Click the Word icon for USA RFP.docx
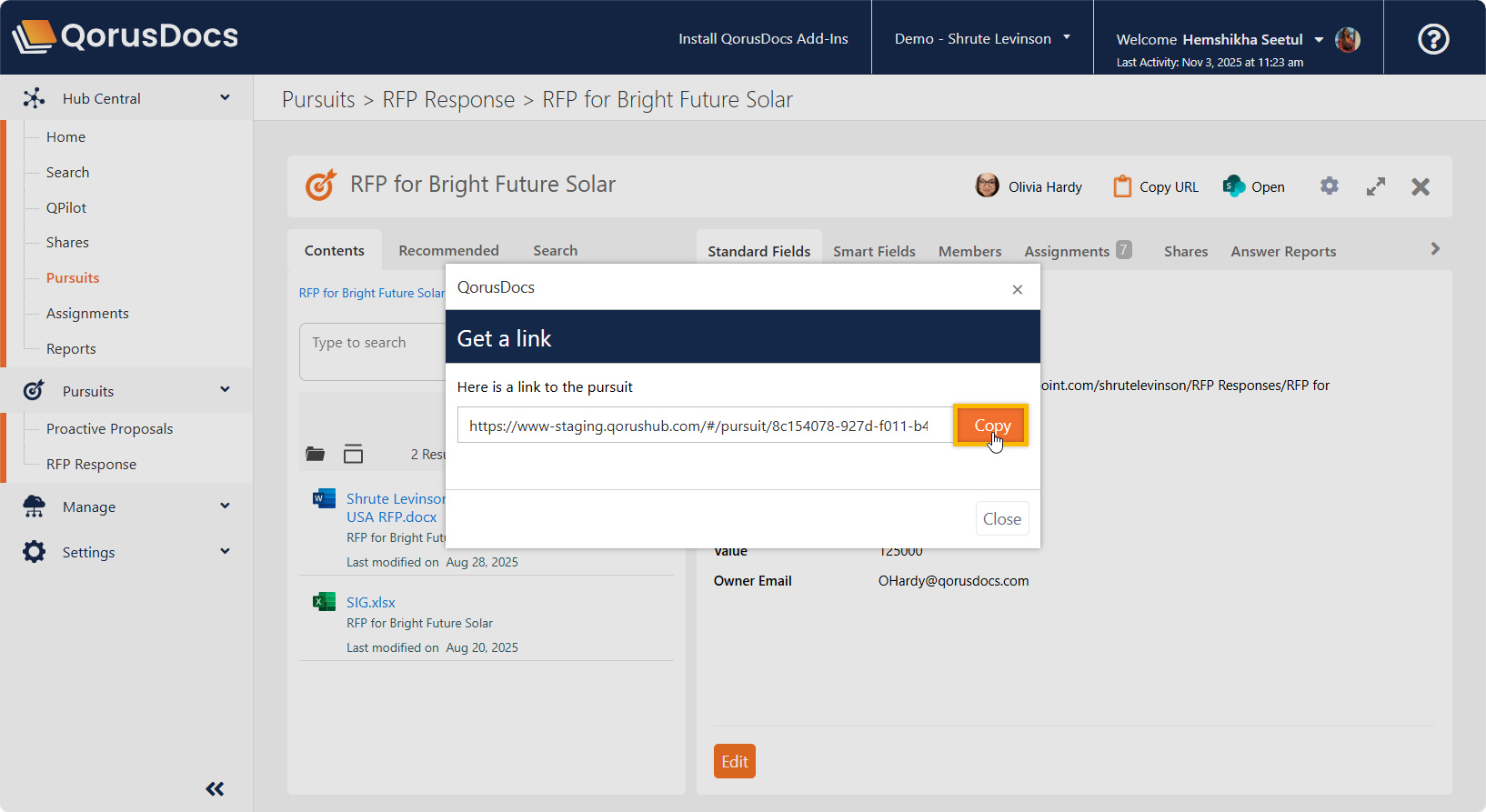This screenshot has height=812, width=1486. (324, 498)
